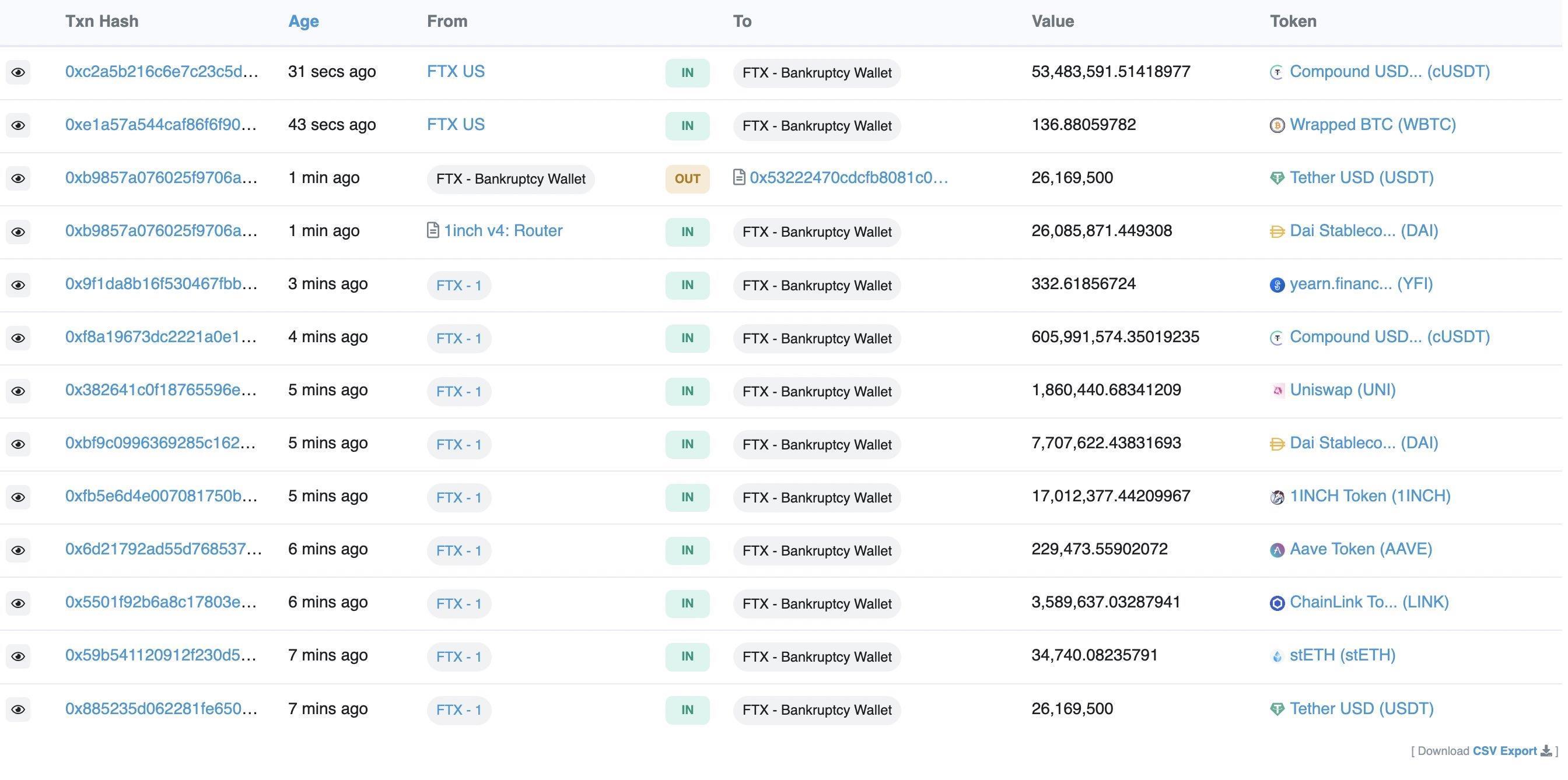Click the ChainLink LINK token icon

(x=1277, y=603)
